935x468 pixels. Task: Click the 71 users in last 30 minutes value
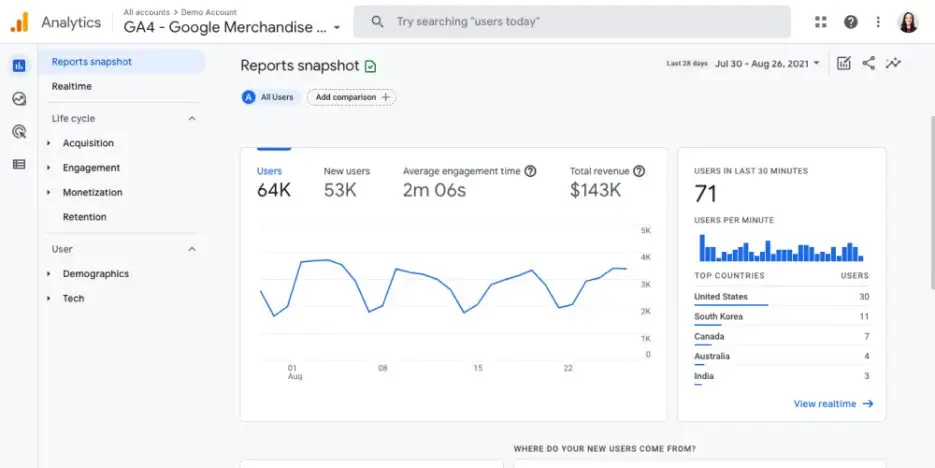pyautogui.click(x=705, y=194)
